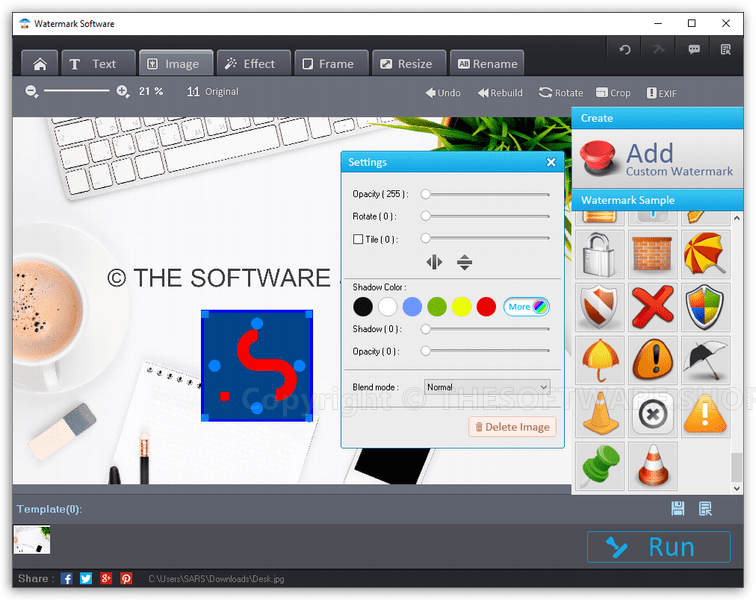
Task: Select yellow shadow color swatch
Action: click(x=461, y=307)
